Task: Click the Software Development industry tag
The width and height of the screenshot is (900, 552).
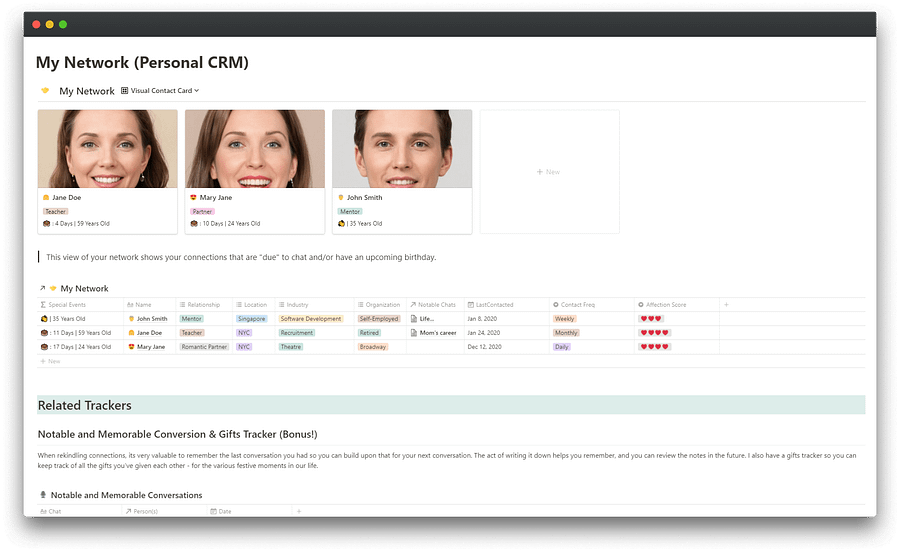Action: pyautogui.click(x=311, y=318)
